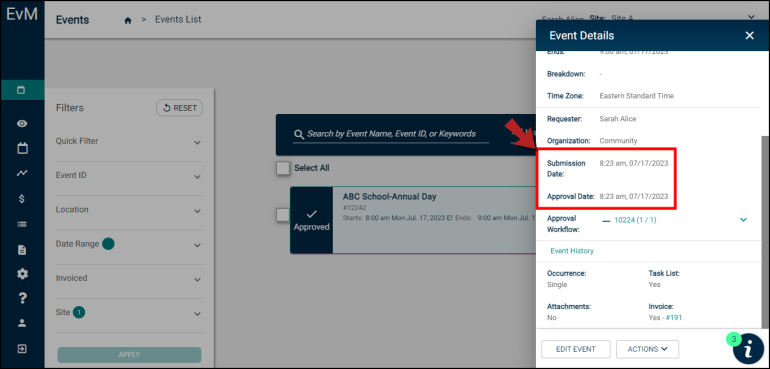Click the APPLY filters button
770x369 pixels.
[129, 355]
